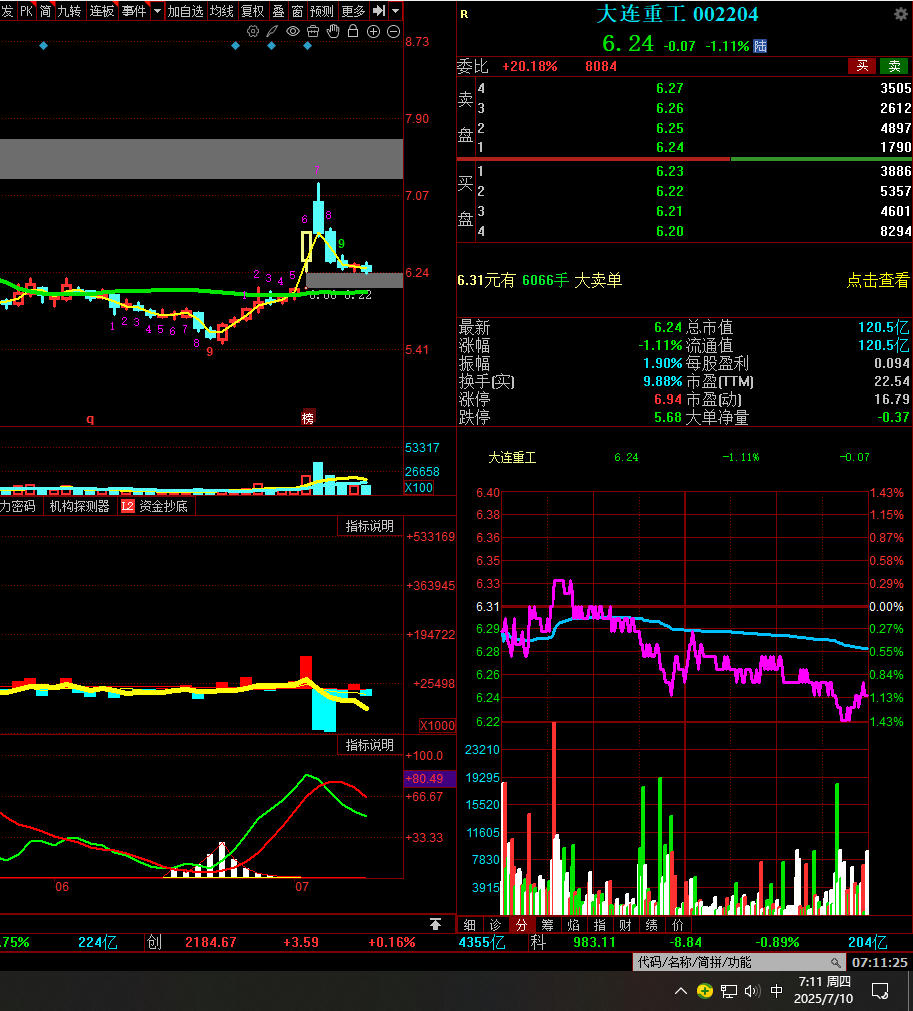Zoom out chart with minus icon
The width and height of the screenshot is (913, 1011).
tap(393, 31)
